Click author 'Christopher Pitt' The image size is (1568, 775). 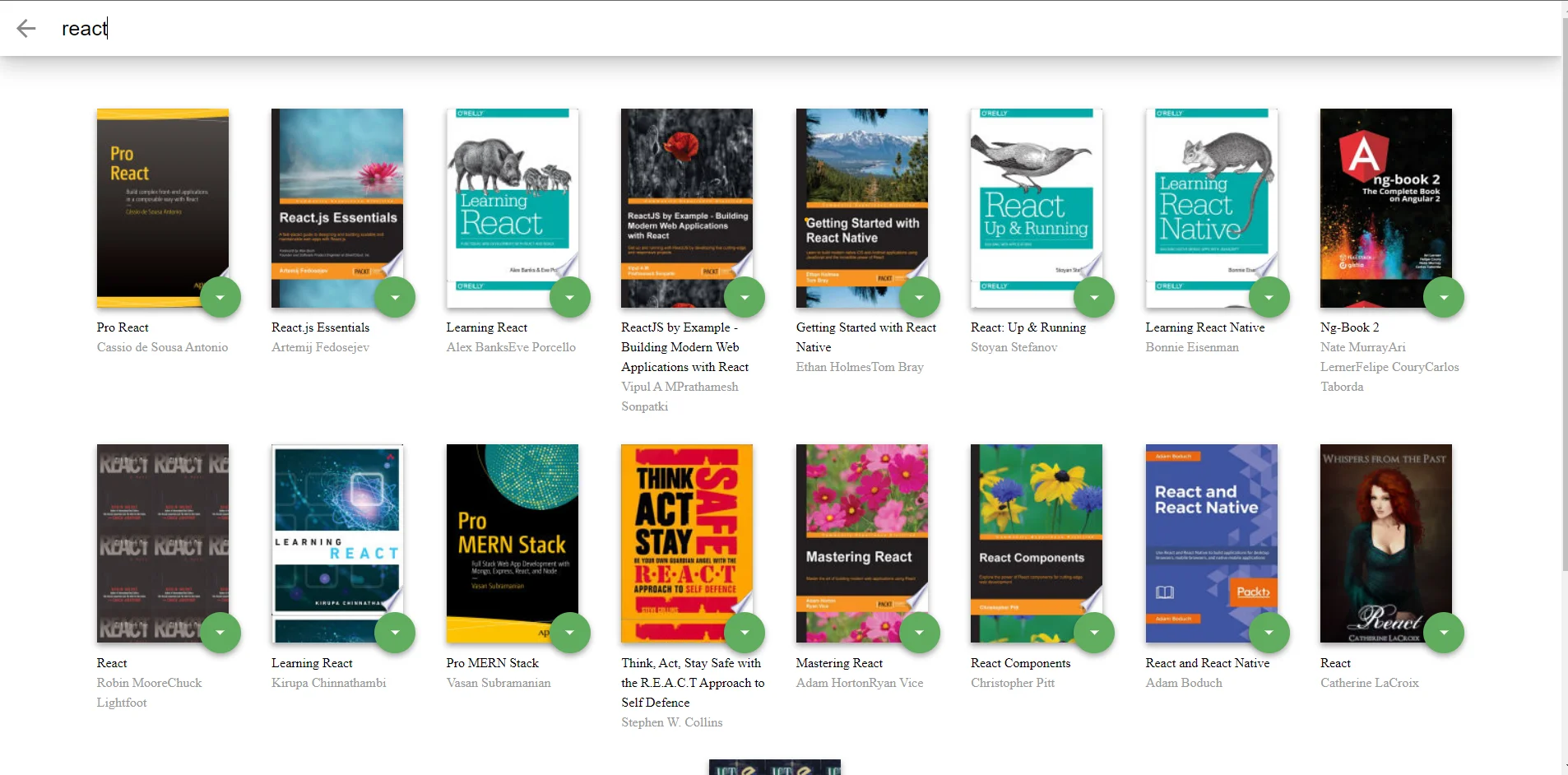pos(1013,683)
